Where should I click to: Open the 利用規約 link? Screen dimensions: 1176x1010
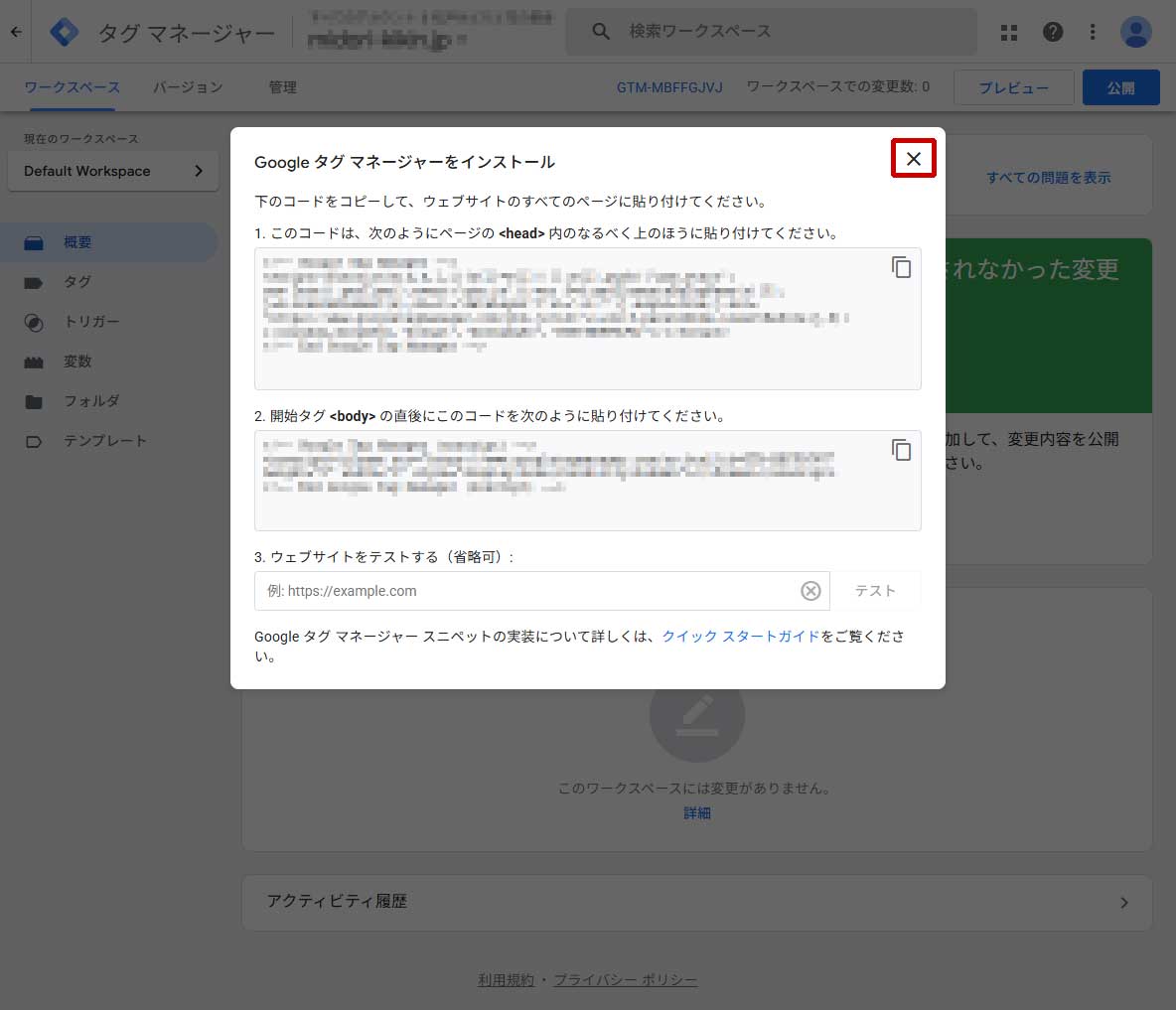click(507, 980)
